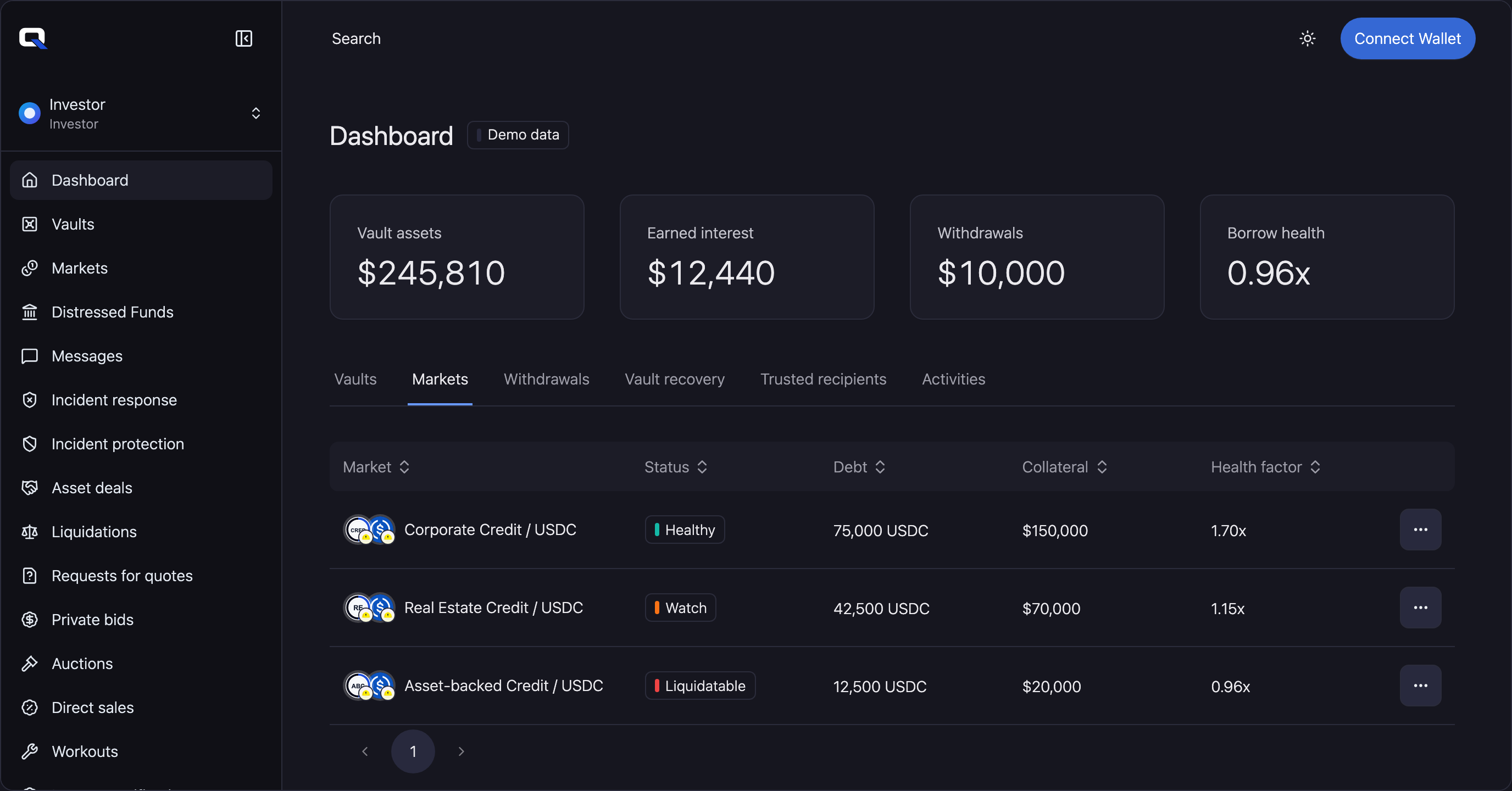This screenshot has height=791, width=1512.
Task: Open actions menu for Real Estate Credit row
Action: coord(1420,608)
